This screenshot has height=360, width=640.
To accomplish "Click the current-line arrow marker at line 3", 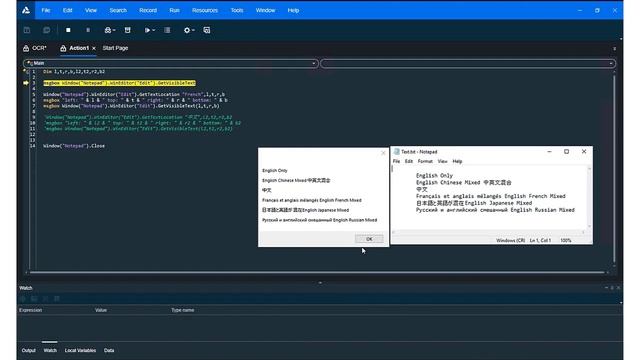I will tap(26, 83).
